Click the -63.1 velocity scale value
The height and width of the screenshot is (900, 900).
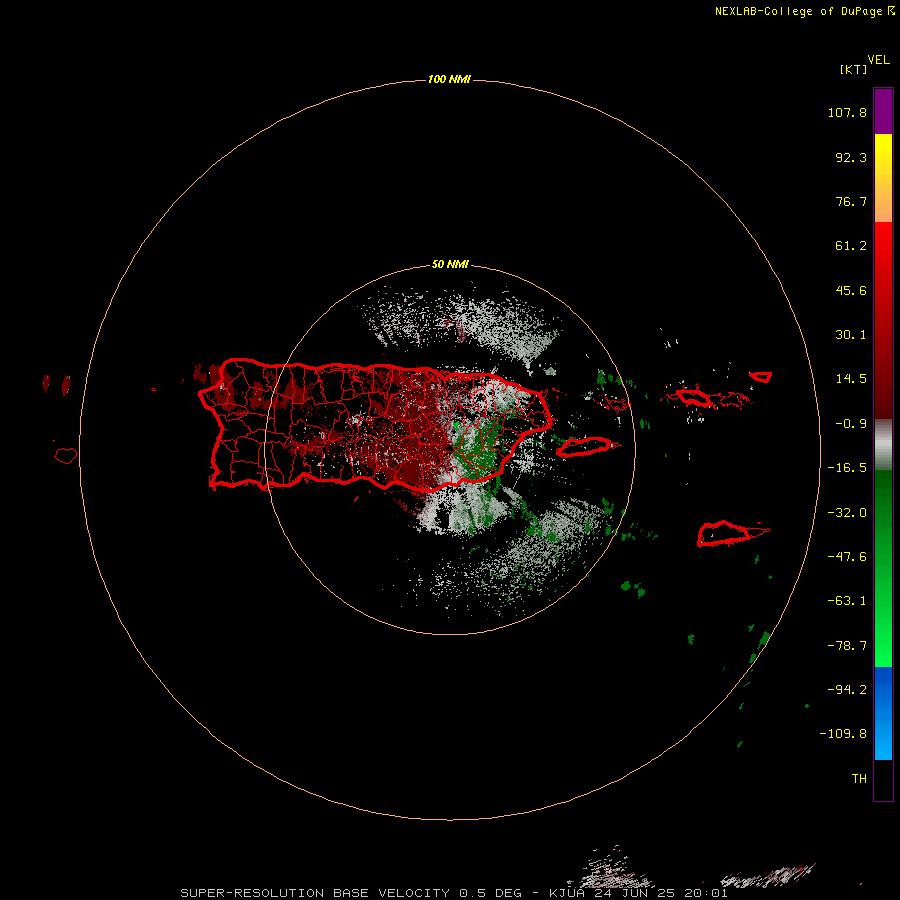(x=847, y=601)
